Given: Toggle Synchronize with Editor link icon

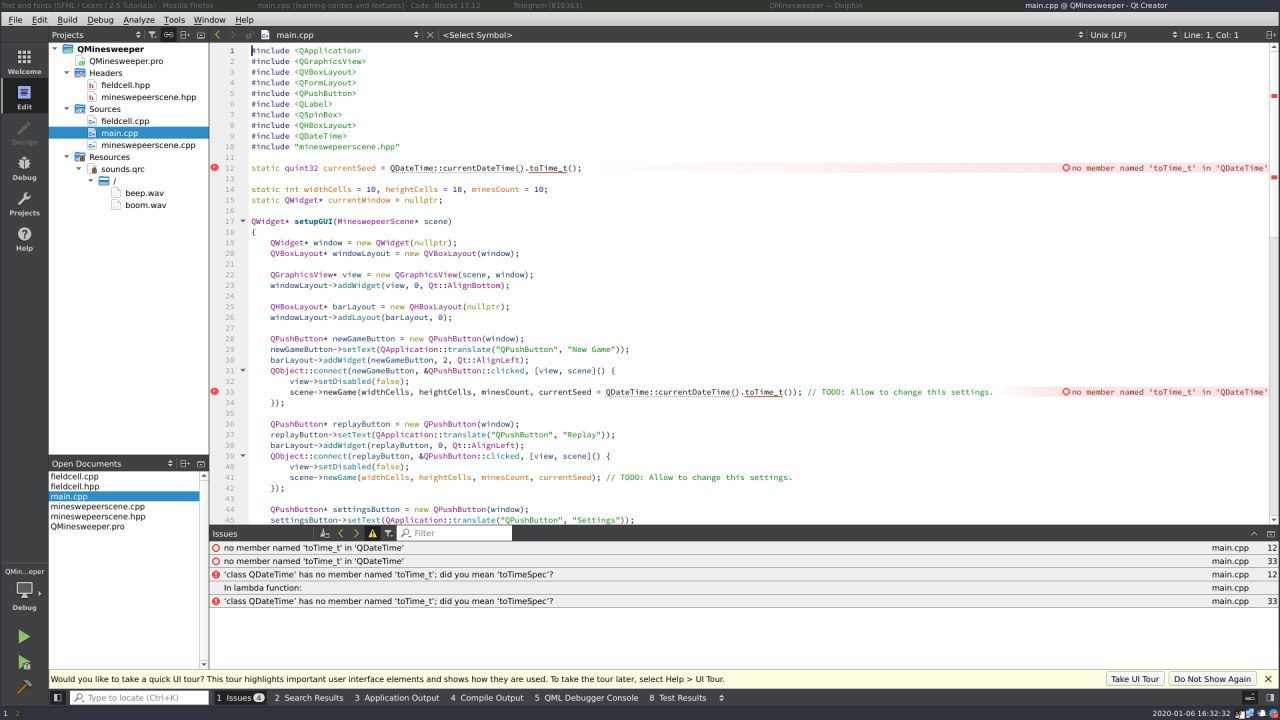Looking at the screenshot, I should pos(169,35).
